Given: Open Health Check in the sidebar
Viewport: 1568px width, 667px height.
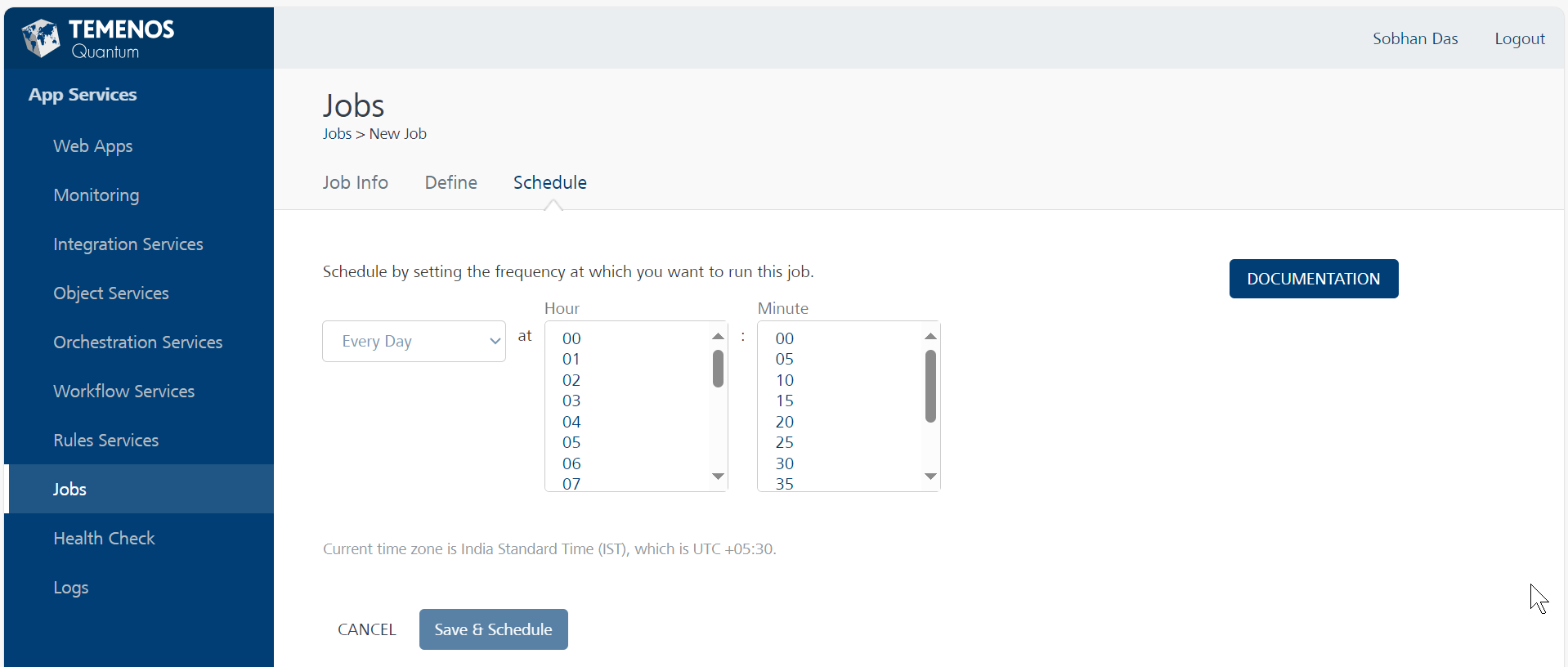Looking at the screenshot, I should point(104,538).
